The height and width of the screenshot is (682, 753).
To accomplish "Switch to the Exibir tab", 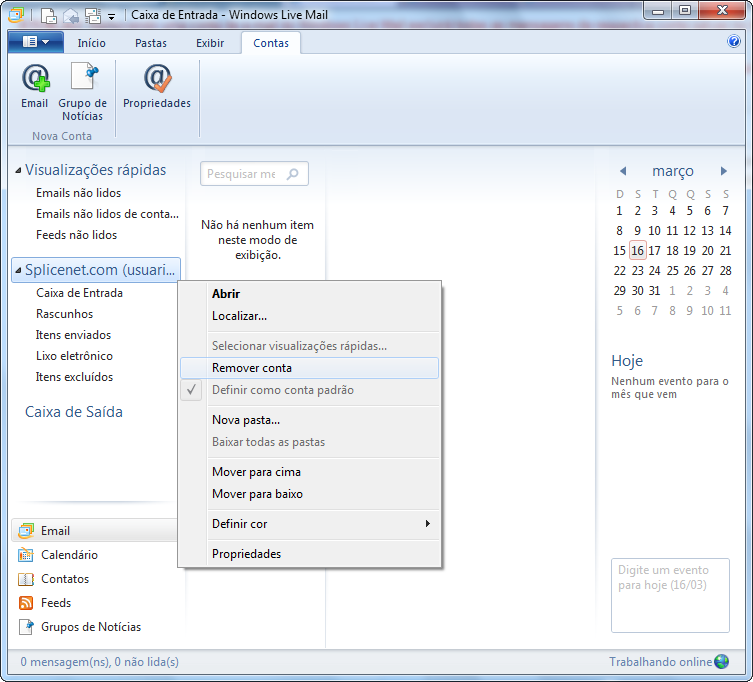I will (x=210, y=43).
